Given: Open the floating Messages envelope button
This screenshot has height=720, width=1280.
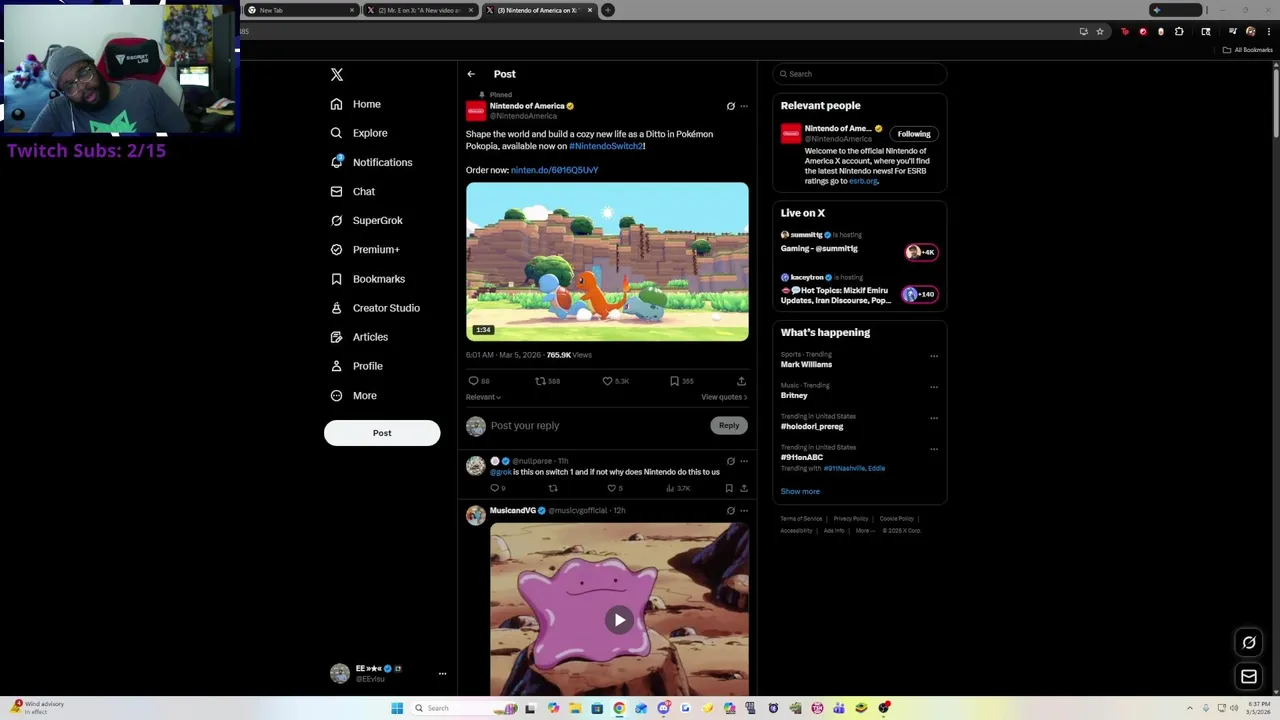Looking at the screenshot, I should tap(1249, 677).
